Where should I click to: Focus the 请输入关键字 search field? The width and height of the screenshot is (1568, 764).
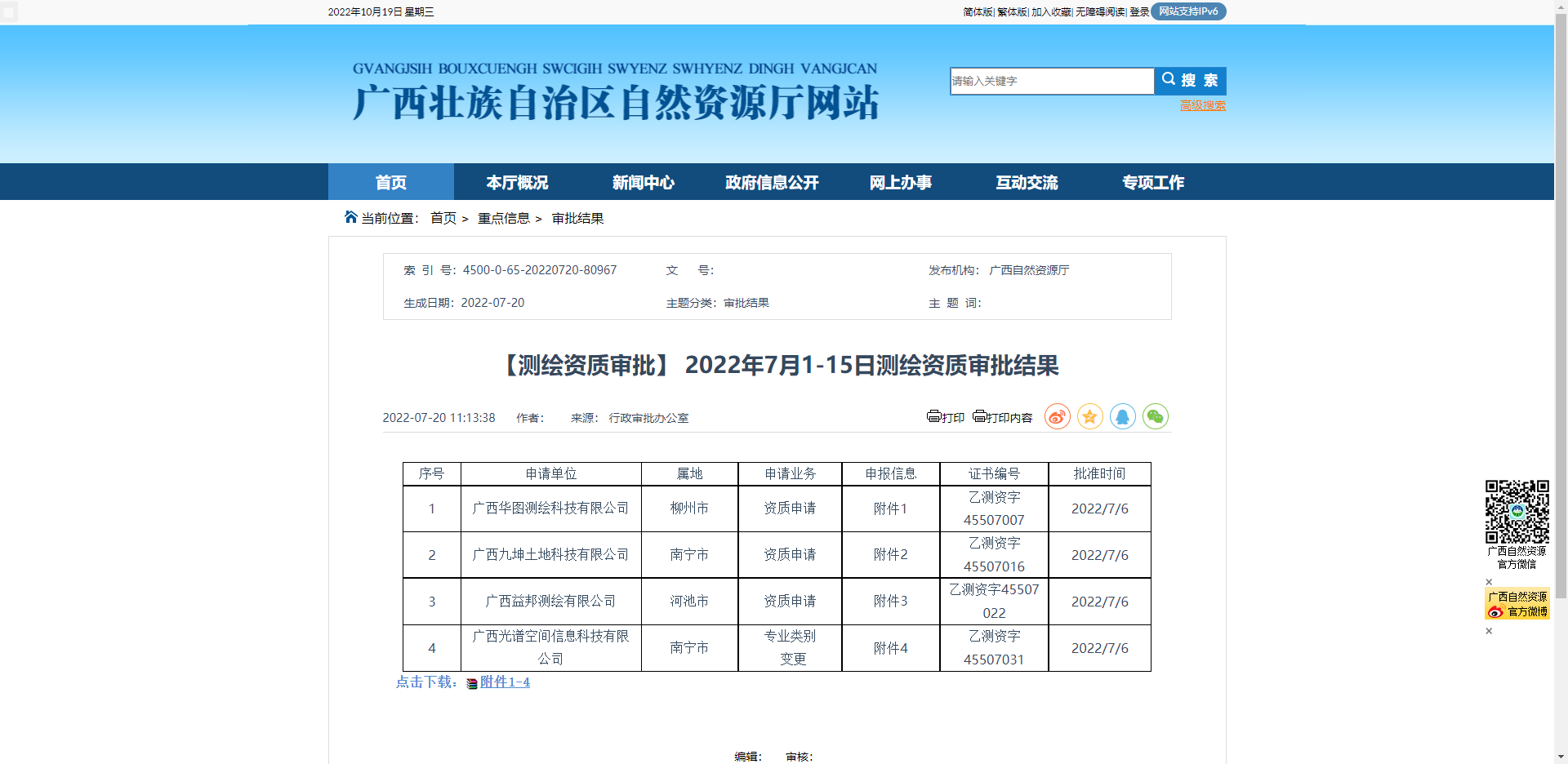[x=1052, y=81]
